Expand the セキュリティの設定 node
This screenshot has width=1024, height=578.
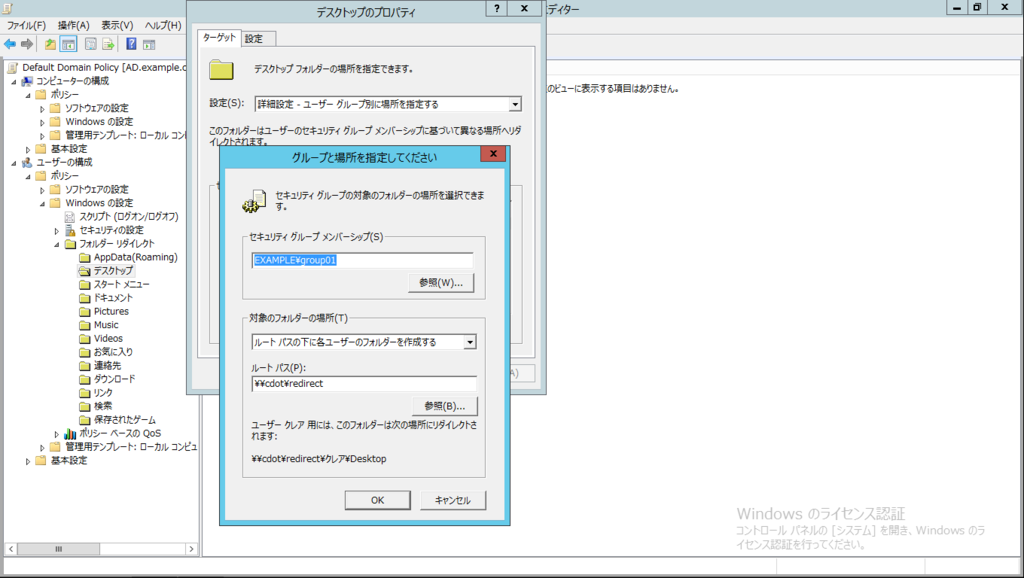coord(57,231)
